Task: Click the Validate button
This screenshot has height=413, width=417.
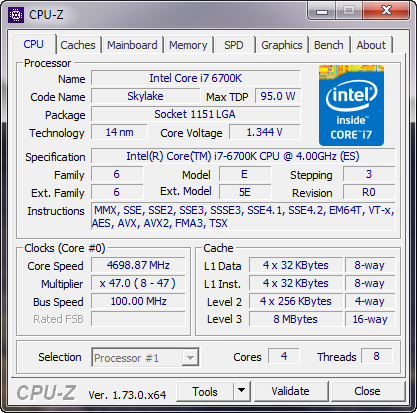Action: (290, 391)
